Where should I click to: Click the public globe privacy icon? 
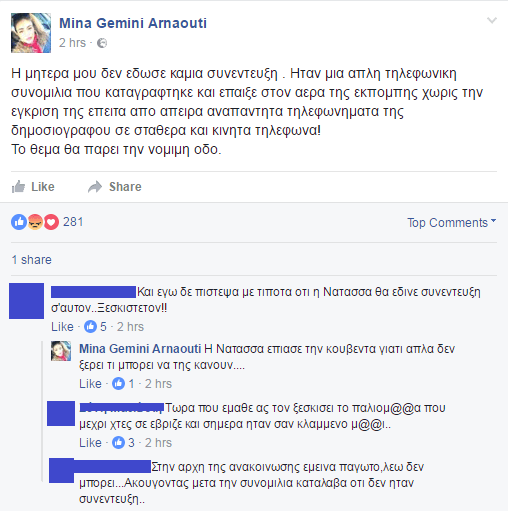(102, 43)
